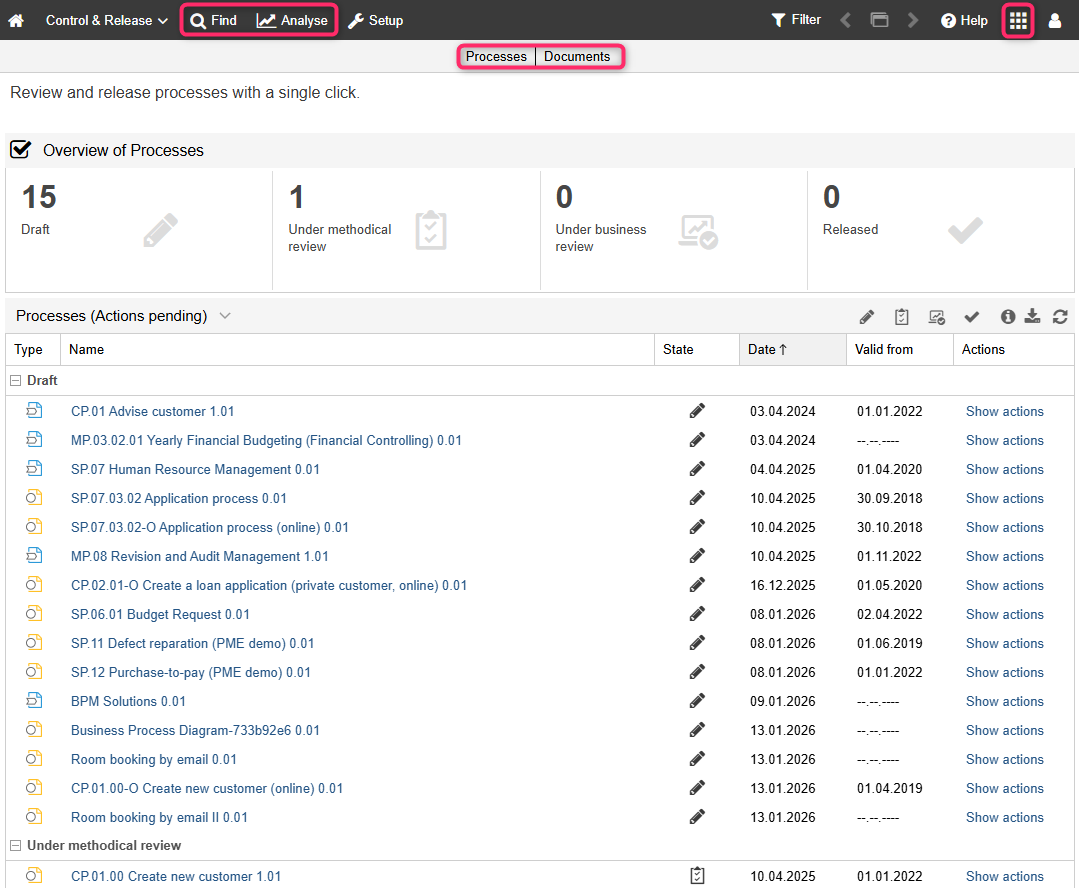The width and height of the screenshot is (1079, 888).
Task: Click the methodical review clipboard toolbar icon
Action: click(x=902, y=317)
